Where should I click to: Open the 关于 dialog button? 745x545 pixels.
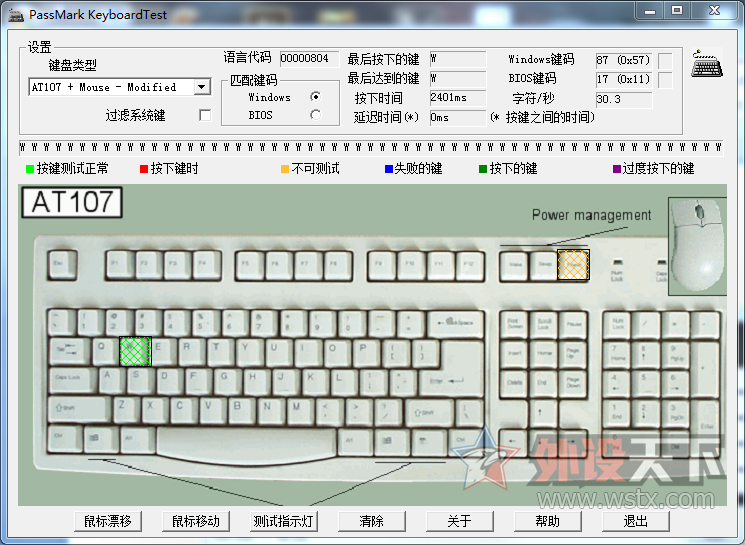(x=459, y=521)
